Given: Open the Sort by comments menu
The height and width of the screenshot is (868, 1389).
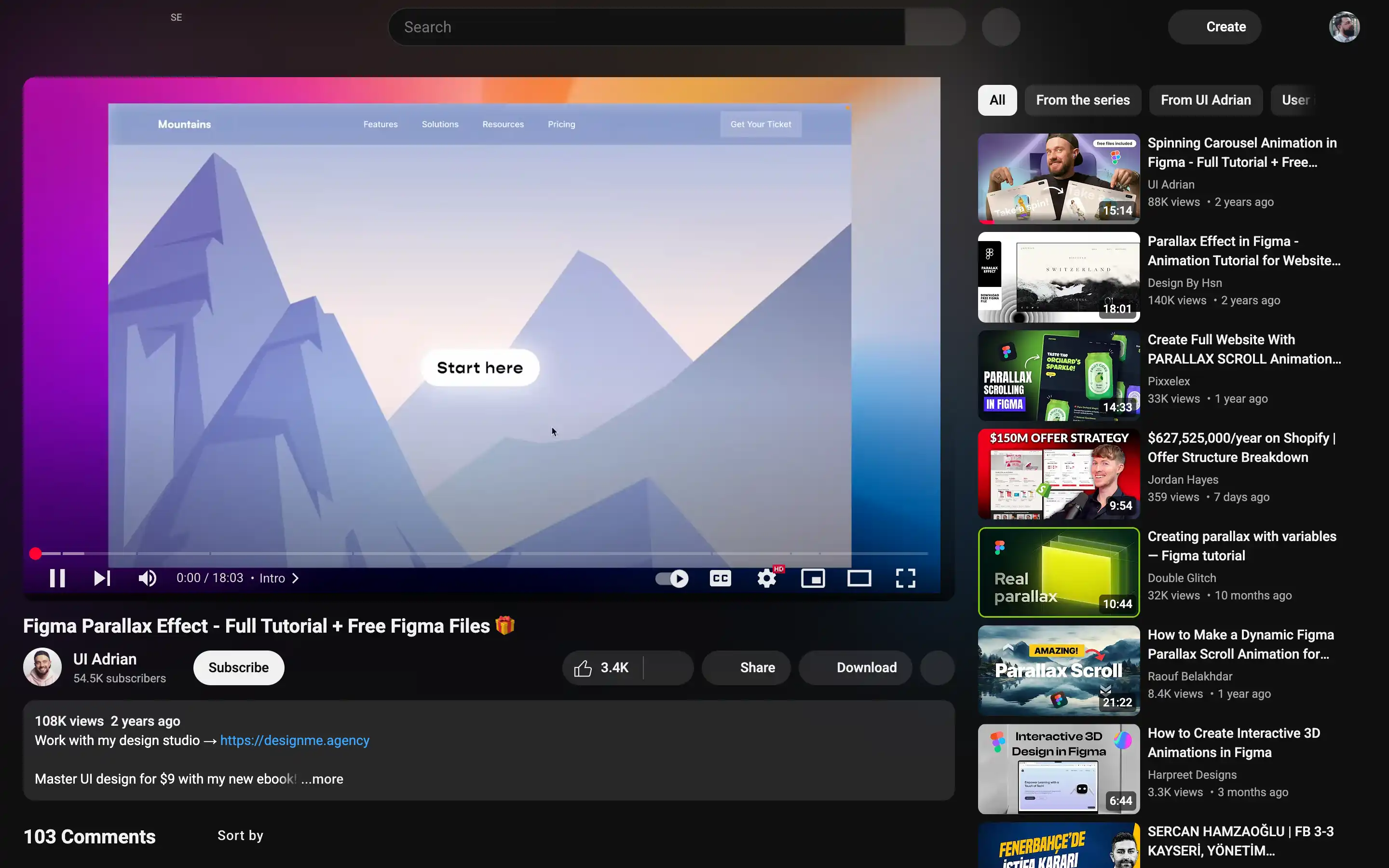Looking at the screenshot, I should tap(240, 836).
